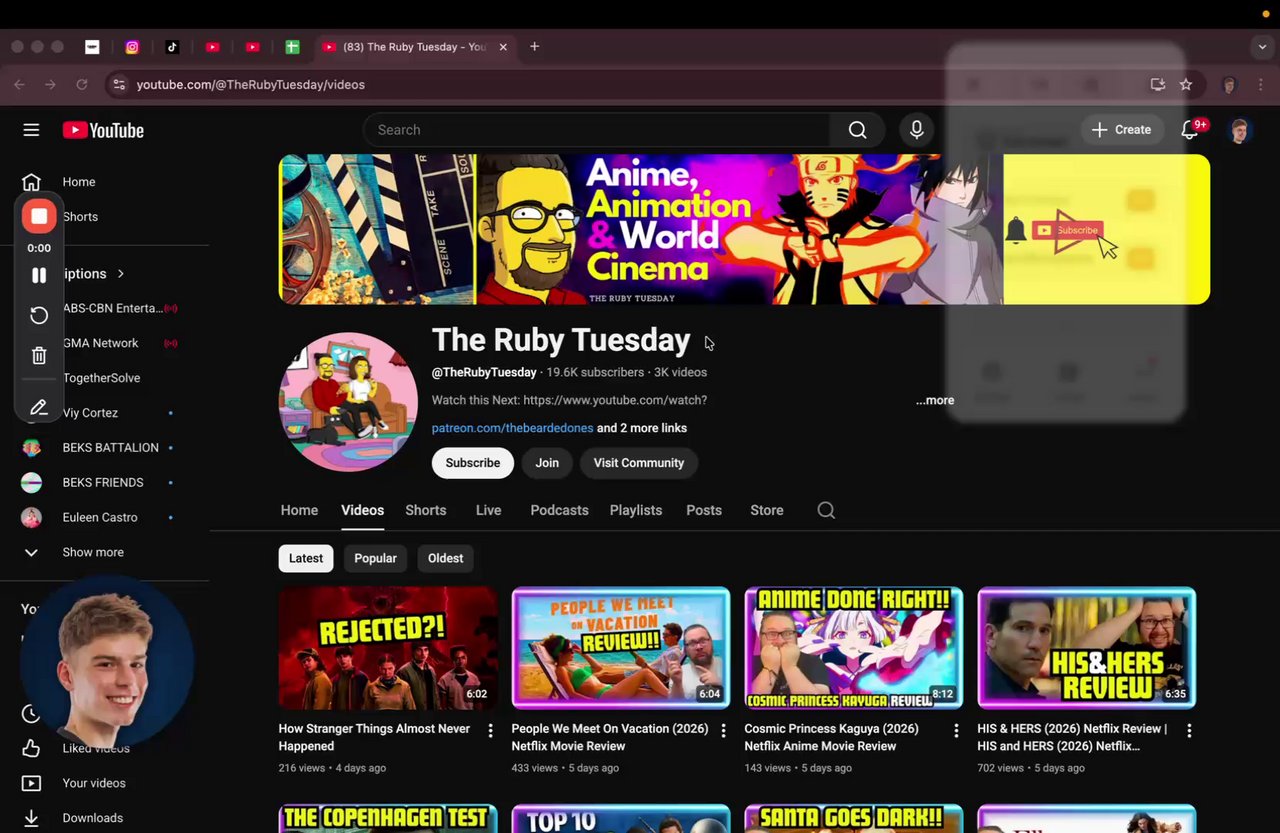
Task: Click the browser address bar URL
Action: (251, 85)
